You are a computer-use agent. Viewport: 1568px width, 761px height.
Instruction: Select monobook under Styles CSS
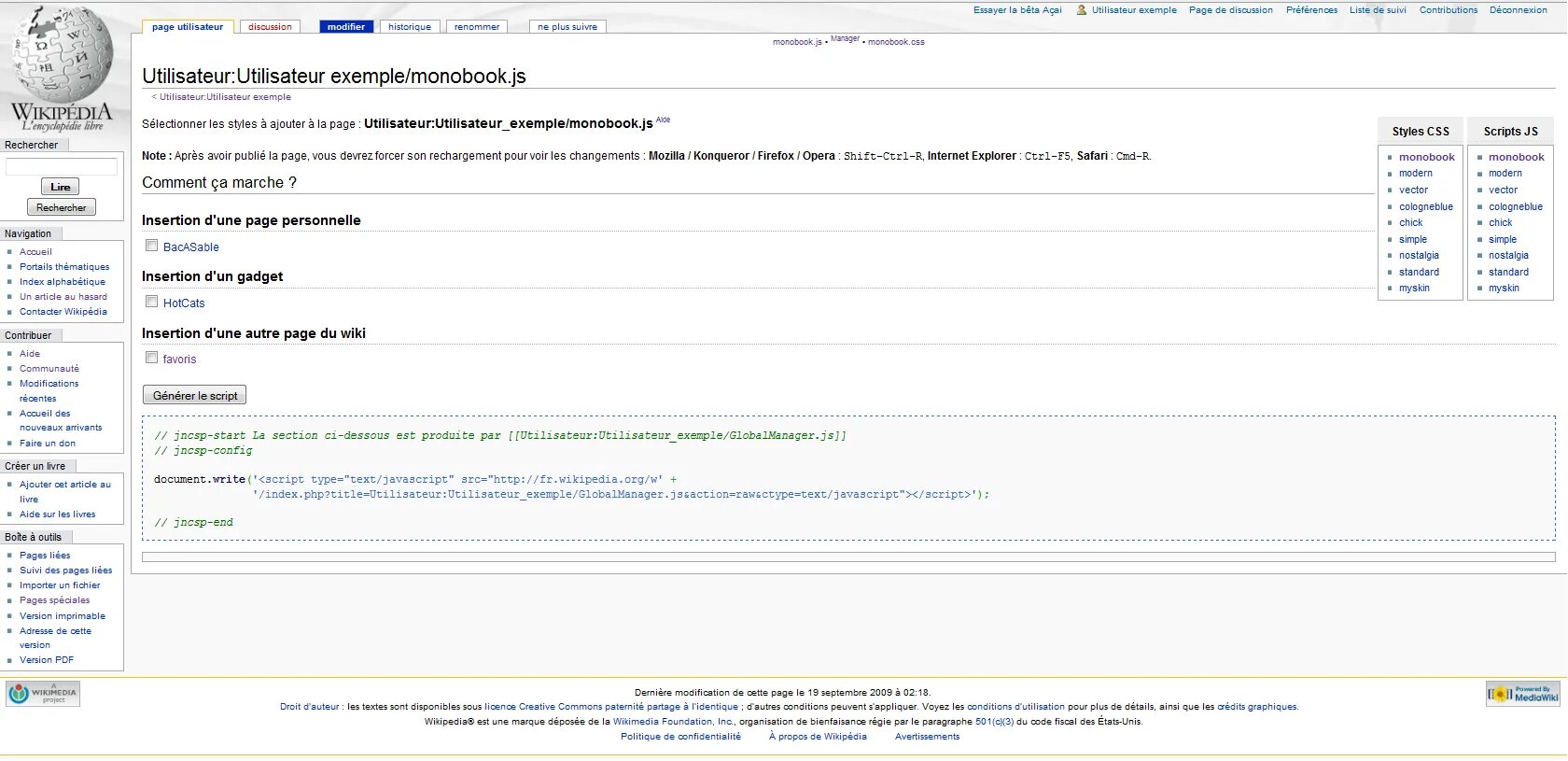pos(1426,157)
